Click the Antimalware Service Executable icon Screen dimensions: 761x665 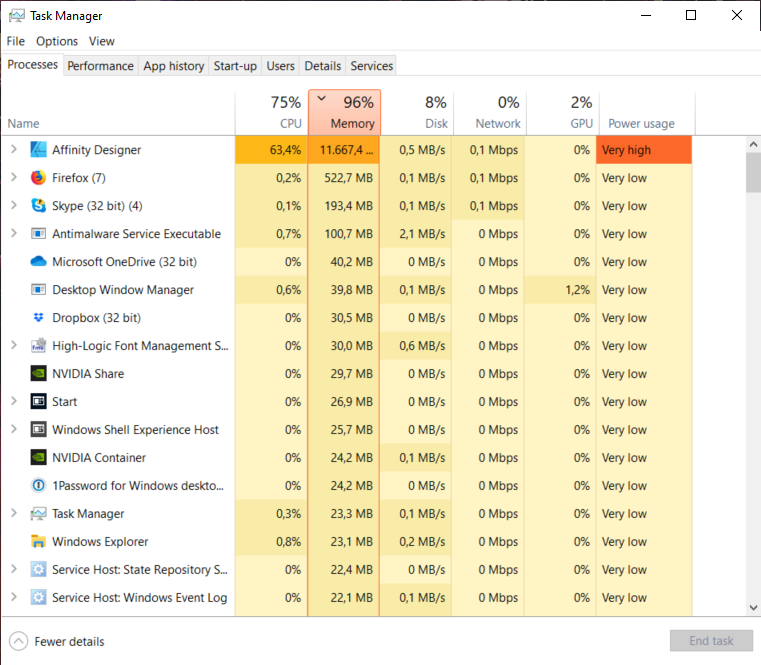click(x=38, y=233)
